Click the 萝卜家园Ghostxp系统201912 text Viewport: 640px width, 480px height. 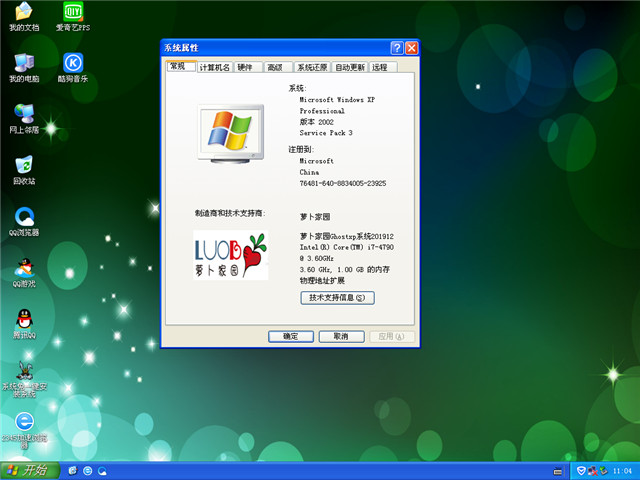point(347,236)
